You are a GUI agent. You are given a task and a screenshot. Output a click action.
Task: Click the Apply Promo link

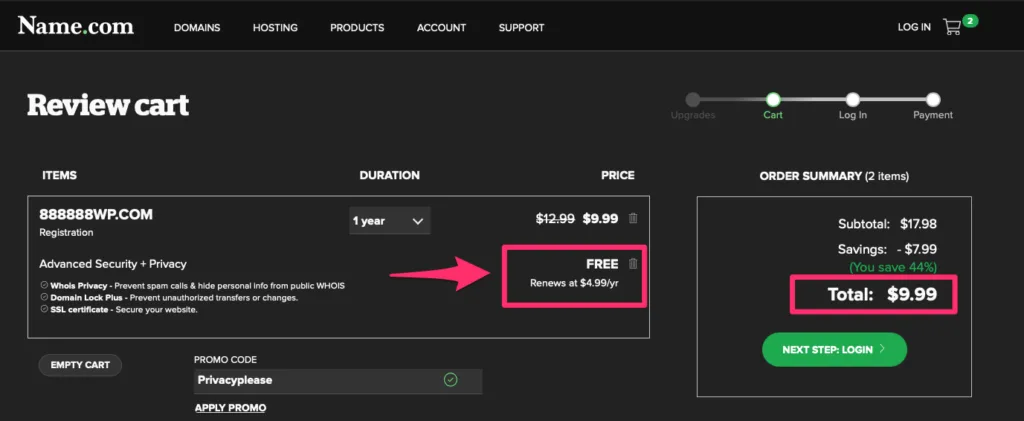[x=230, y=408]
